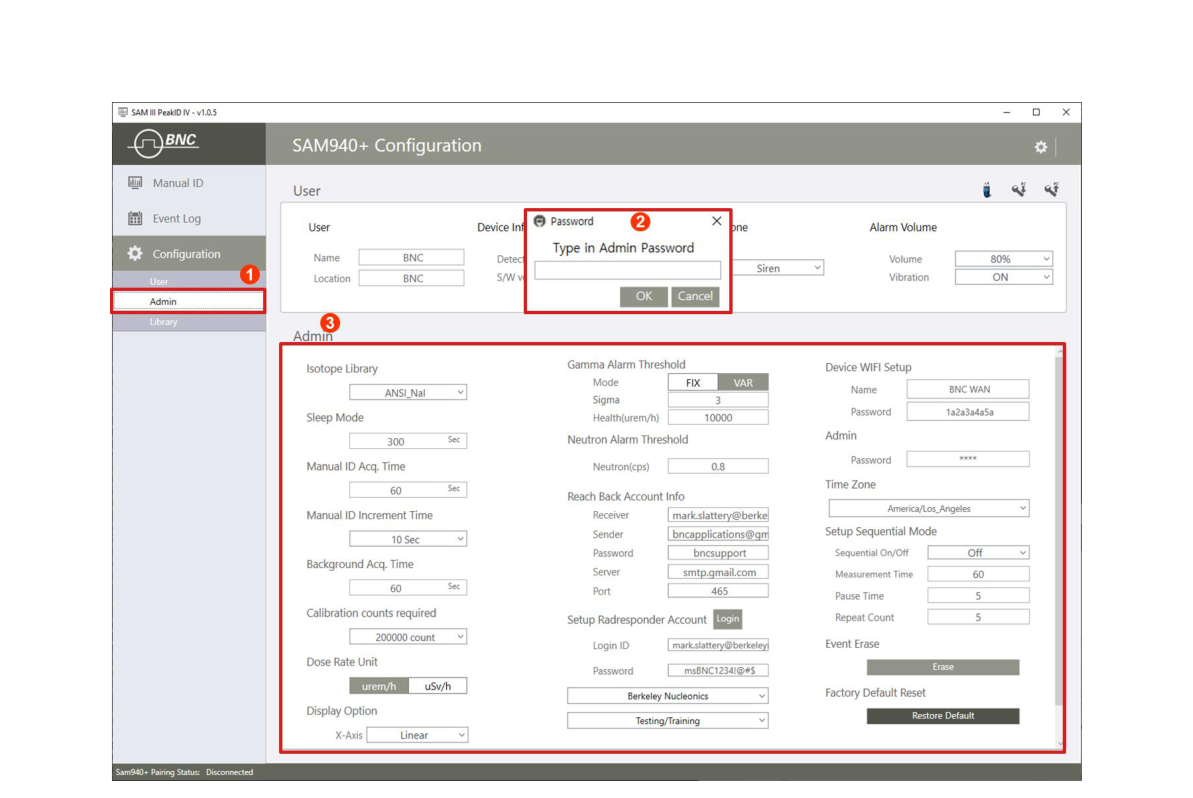Select urem/h dose rate unit
Image resolution: width=1193 pixels, height=798 pixels.
coord(379,685)
